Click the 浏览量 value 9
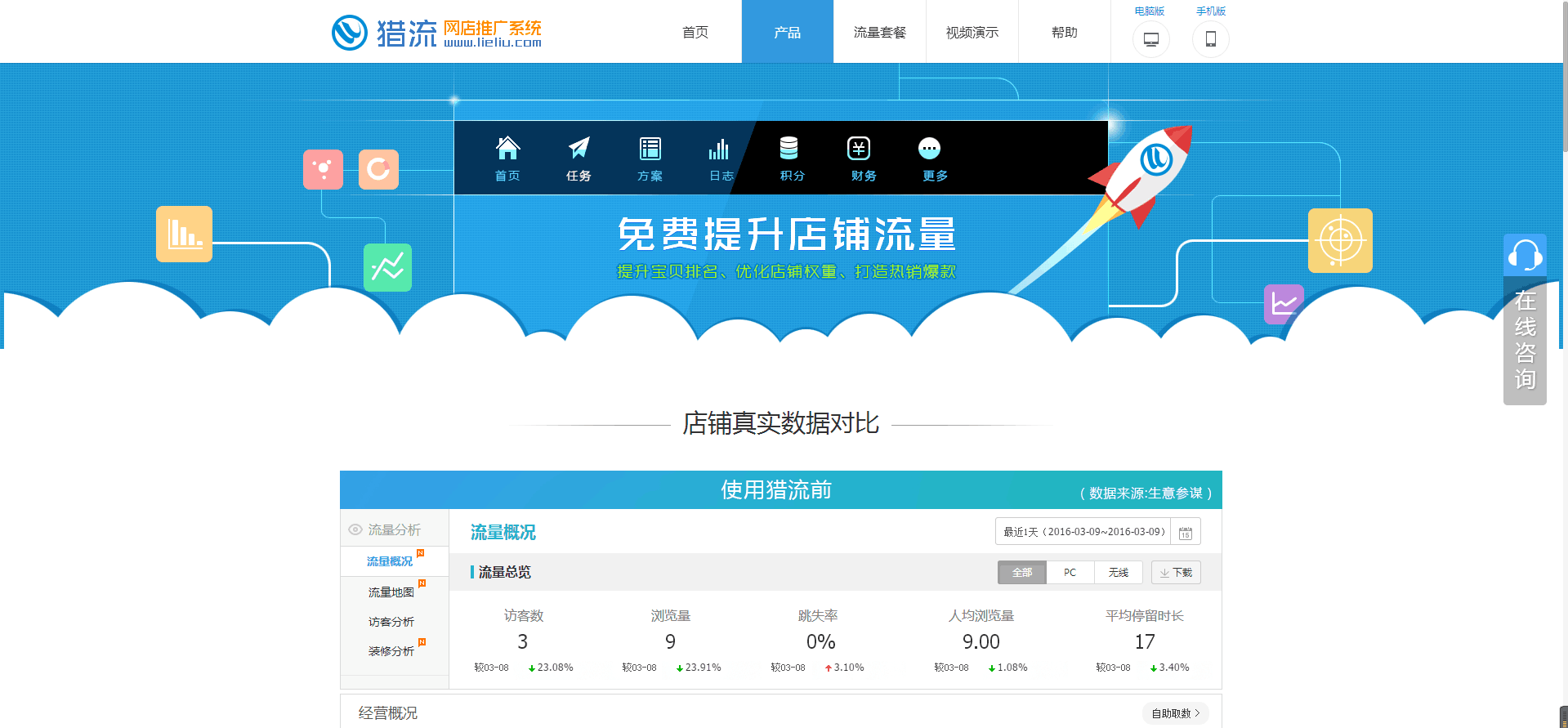The width and height of the screenshot is (1568, 728). click(671, 642)
